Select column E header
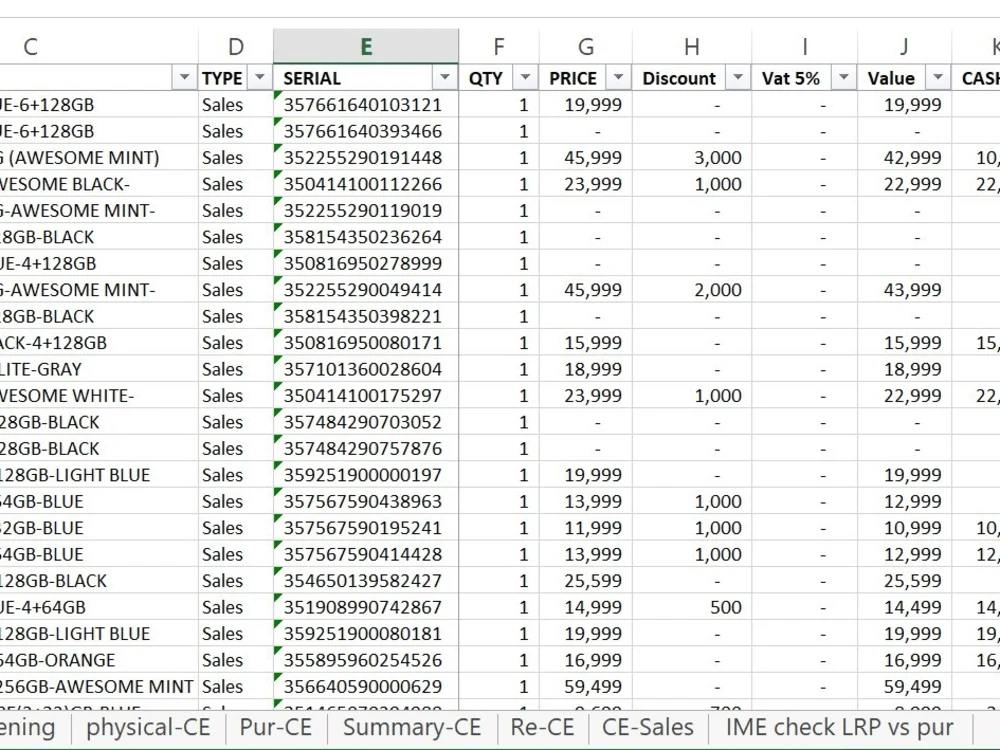Image resolution: width=1000 pixels, height=750 pixels. (365, 47)
